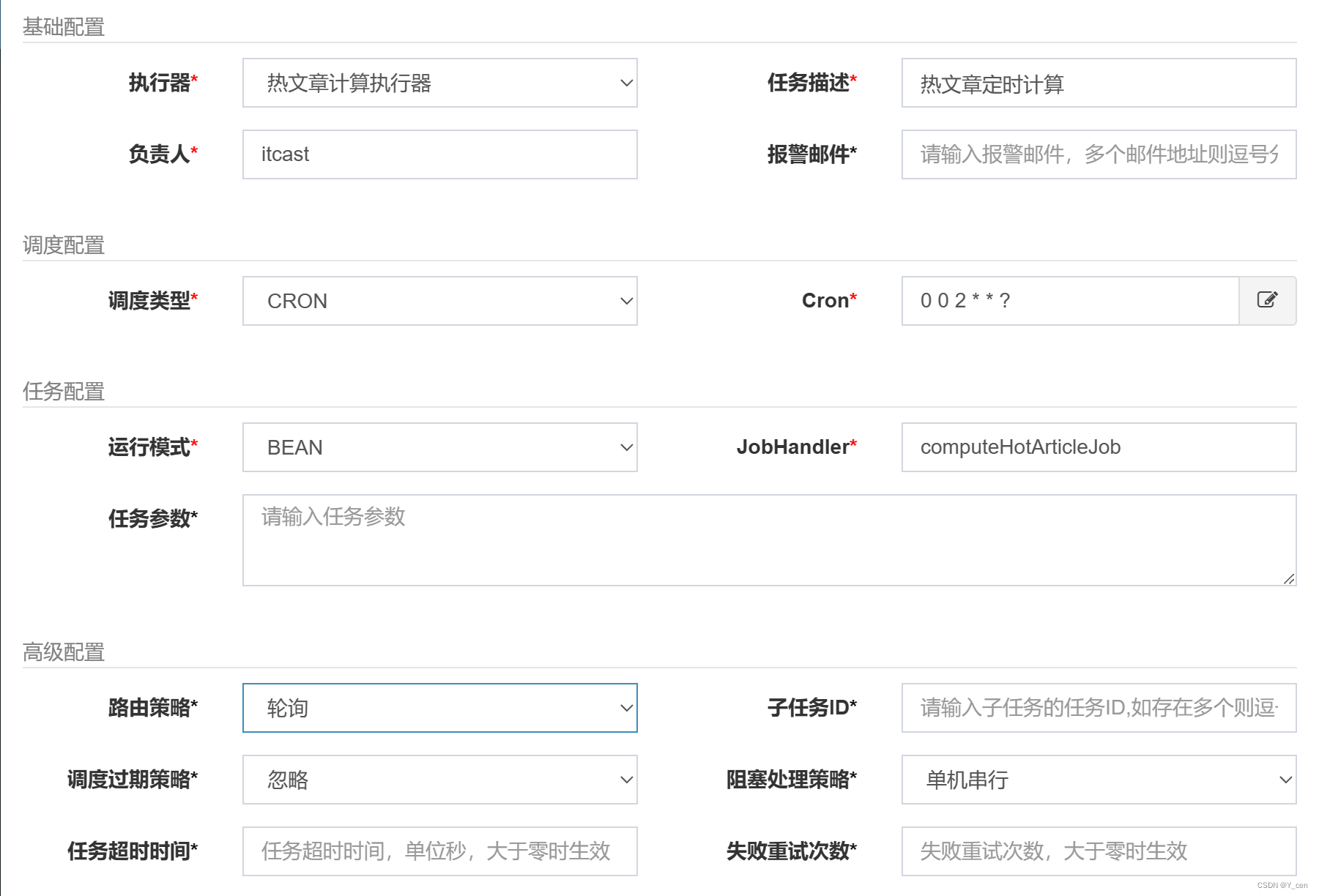The image size is (1319, 896).
Task: Click the 子任务ID input field
Action: [x=1099, y=708]
